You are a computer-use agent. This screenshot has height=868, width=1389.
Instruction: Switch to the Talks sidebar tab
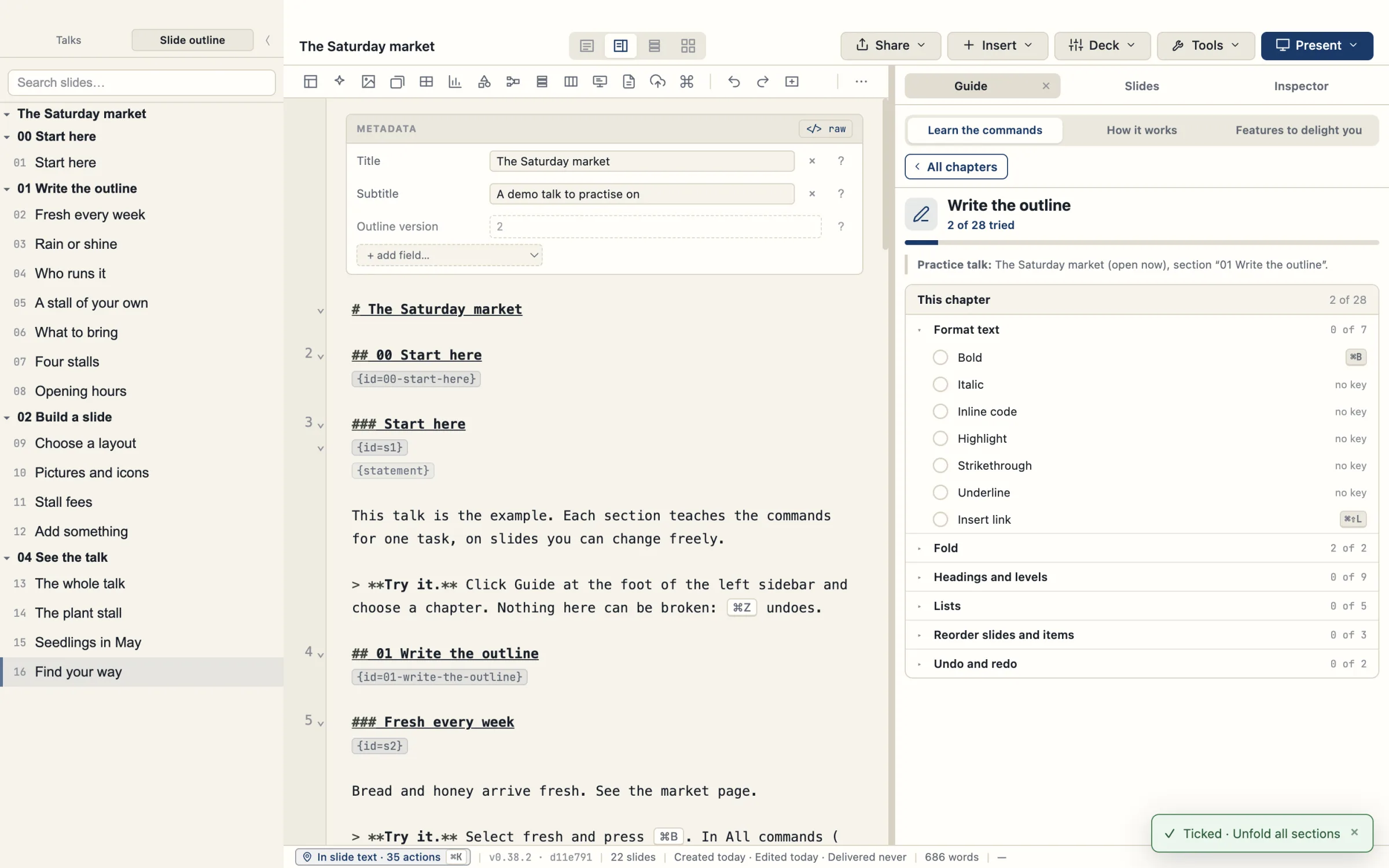[x=68, y=40]
